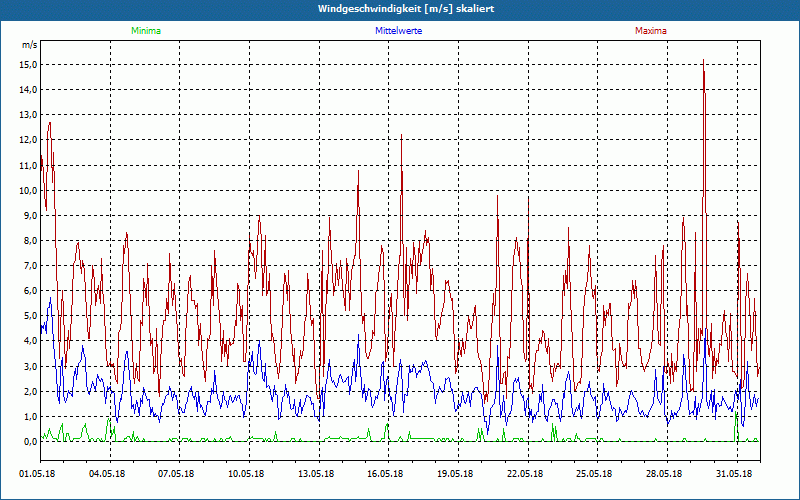Viewport: 800px width, 500px height.
Task: Click the 13.05.18 date label
Action: [316, 474]
